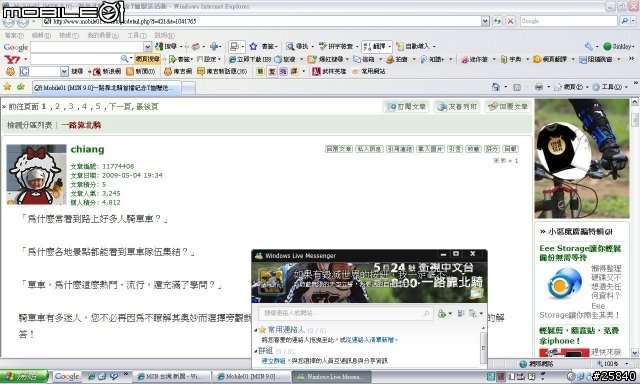Click the 網頁翻譯 smiley icon
Viewport: 640px width, 384px height.
tap(537, 60)
